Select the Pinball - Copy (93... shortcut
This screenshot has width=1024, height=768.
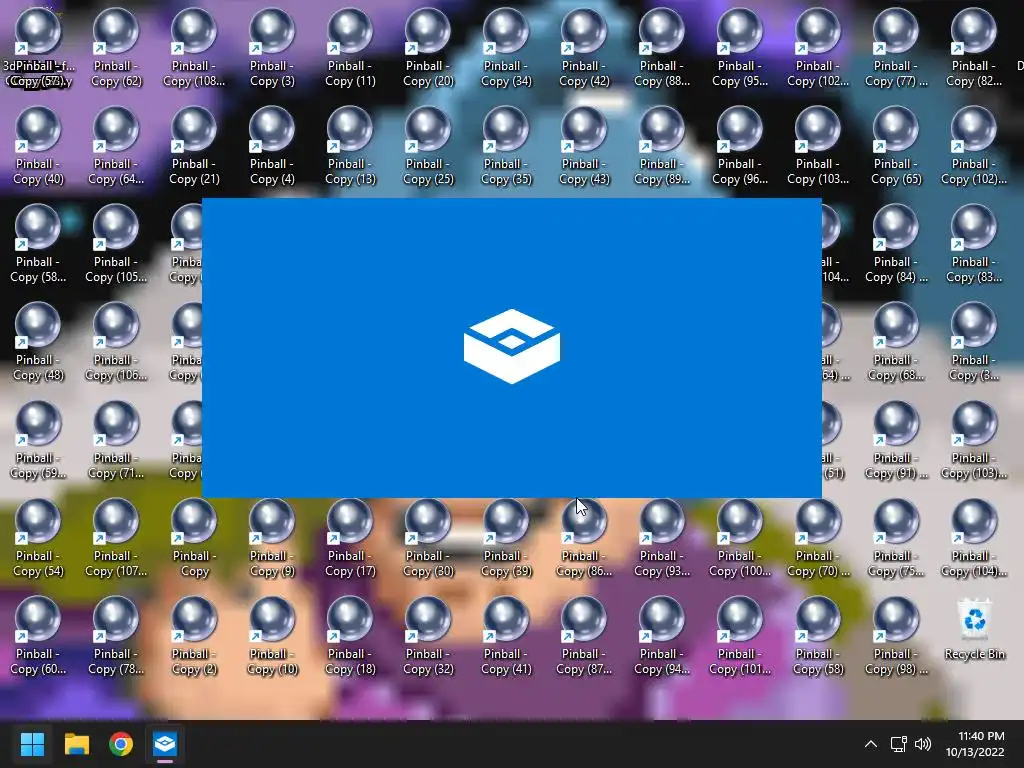click(x=662, y=537)
